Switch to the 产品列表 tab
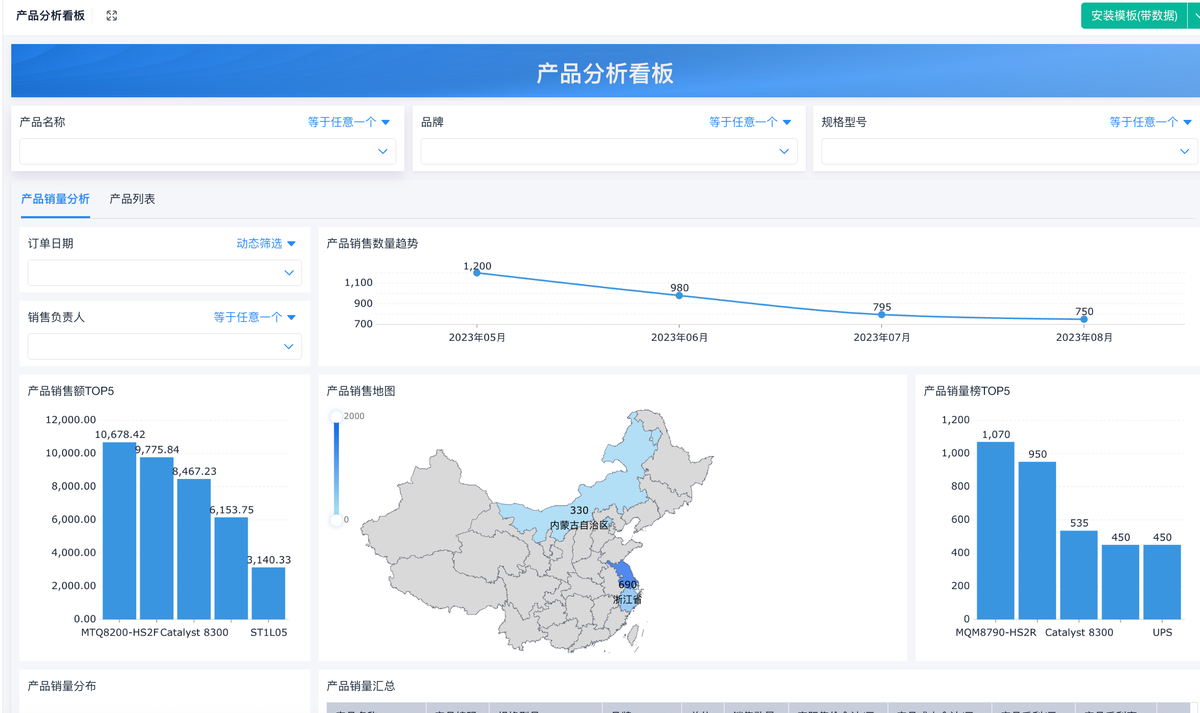This screenshot has height=713, width=1200. [x=132, y=199]
